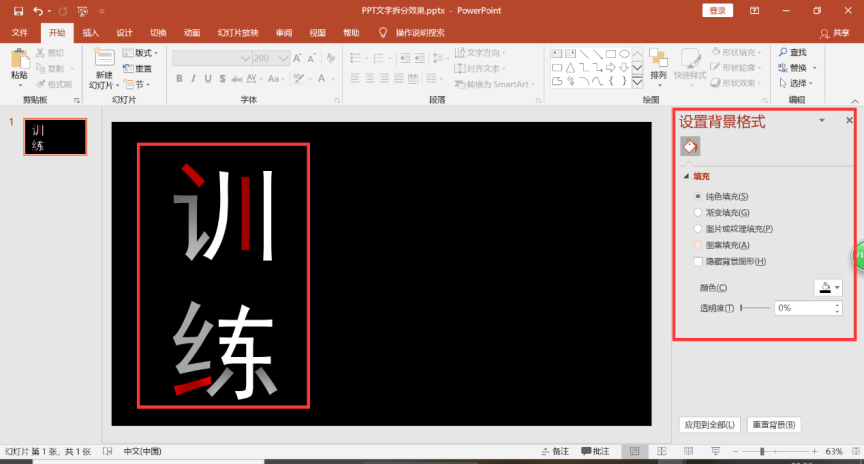Click the decrease font size icon

tap(311, 58)
